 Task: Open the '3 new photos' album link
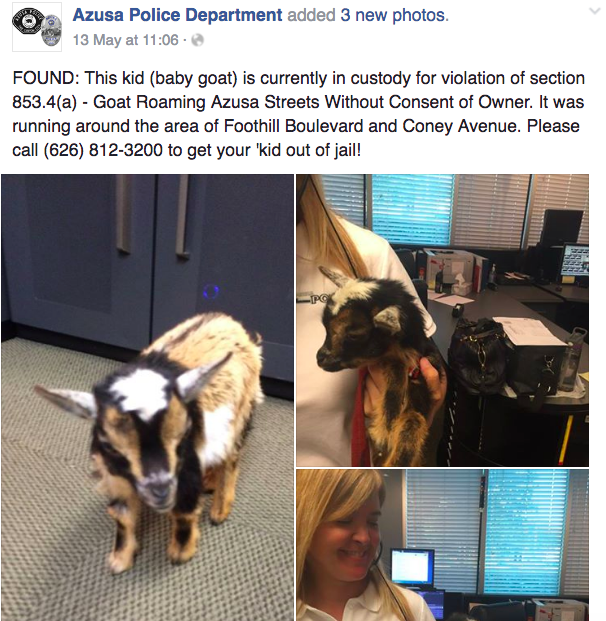[x=394, y=15]
